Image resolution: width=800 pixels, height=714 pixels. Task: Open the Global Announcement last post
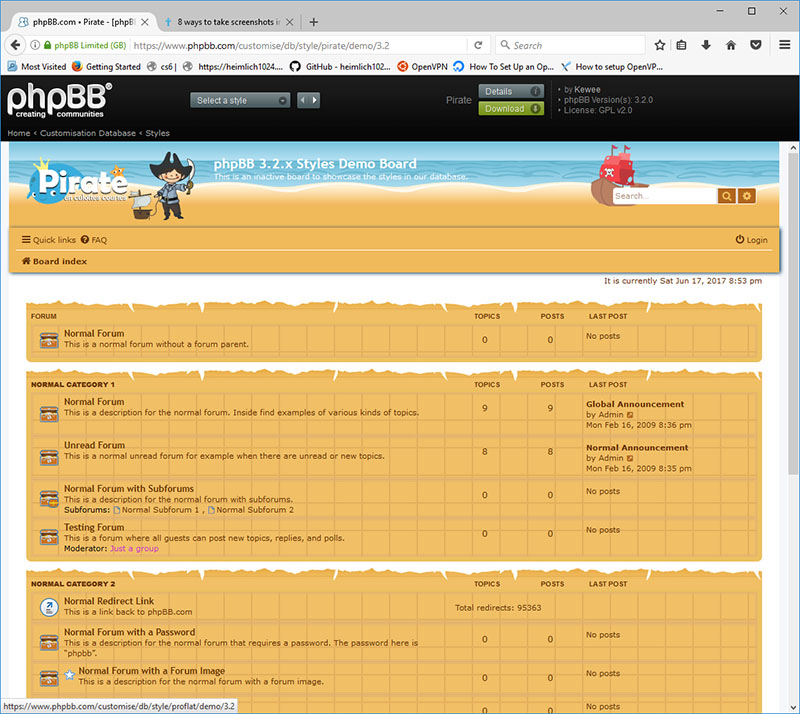click(x=635, y=404)
